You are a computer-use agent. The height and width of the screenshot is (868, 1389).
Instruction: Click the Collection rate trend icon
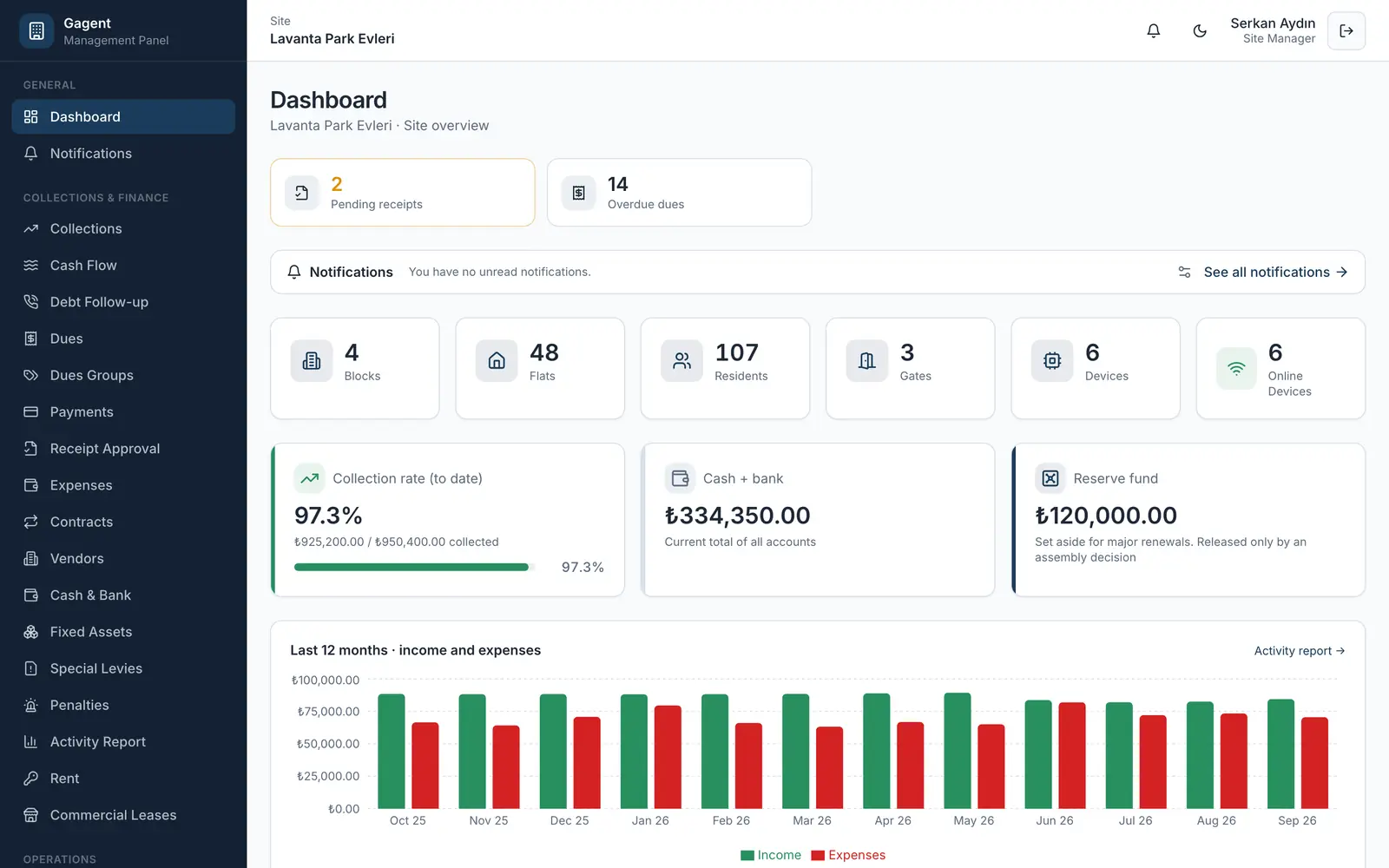click(309, 478)
